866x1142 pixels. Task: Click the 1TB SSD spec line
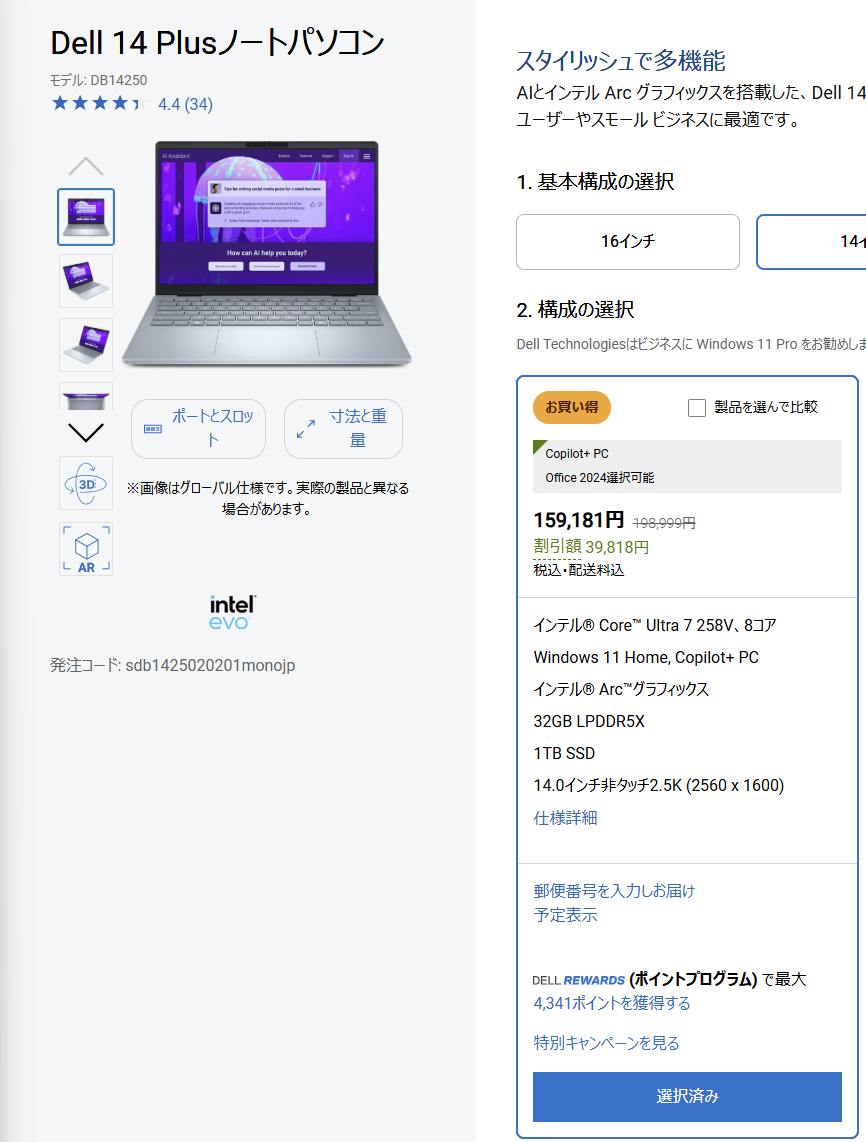[564, 753]
